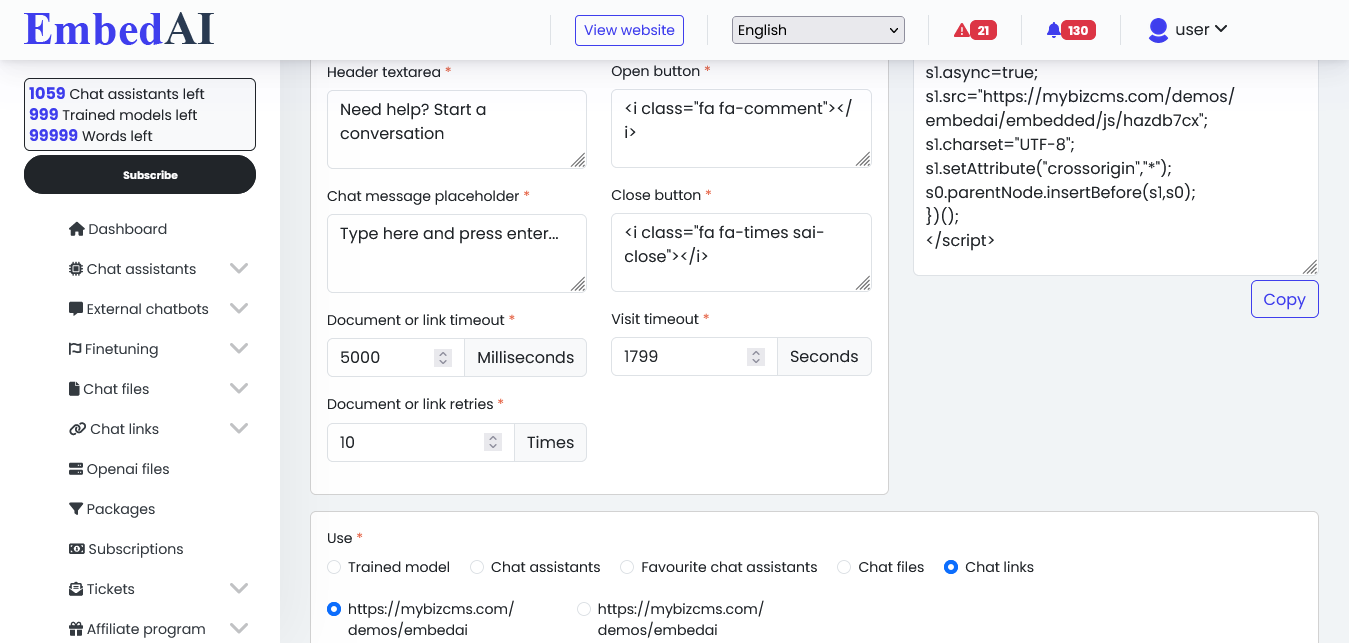Grab the Header textarea resize handle
Viewport: 1349px width, 643px height.
[578, 160]
